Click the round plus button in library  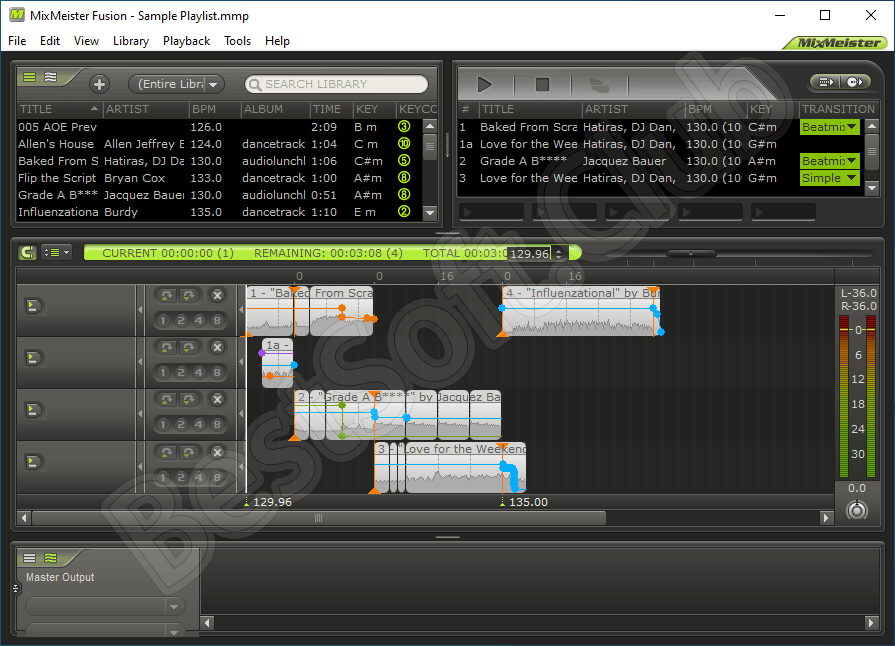point(99,84)
